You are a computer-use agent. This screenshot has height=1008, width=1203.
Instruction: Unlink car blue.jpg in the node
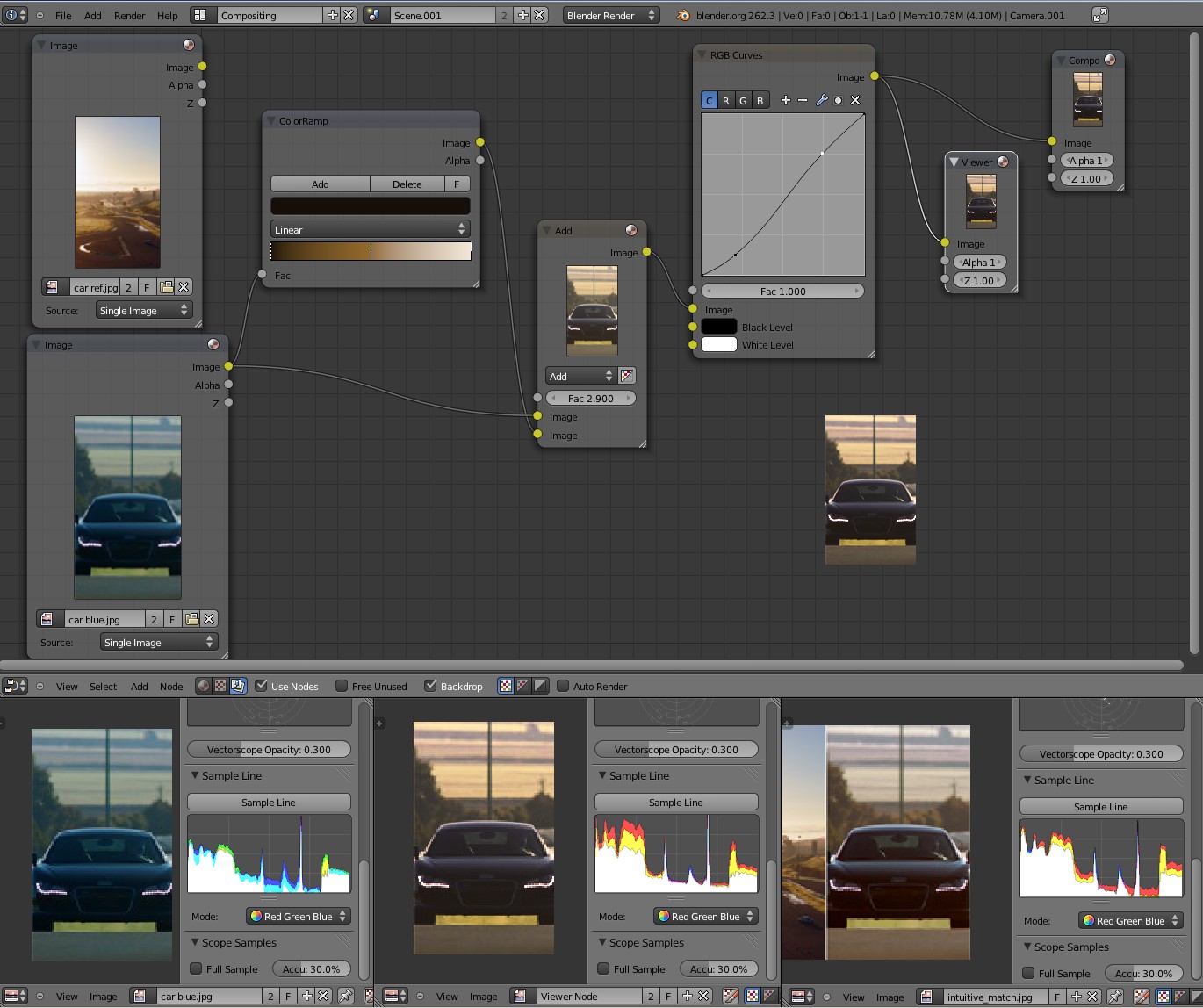tap(209, 619)
